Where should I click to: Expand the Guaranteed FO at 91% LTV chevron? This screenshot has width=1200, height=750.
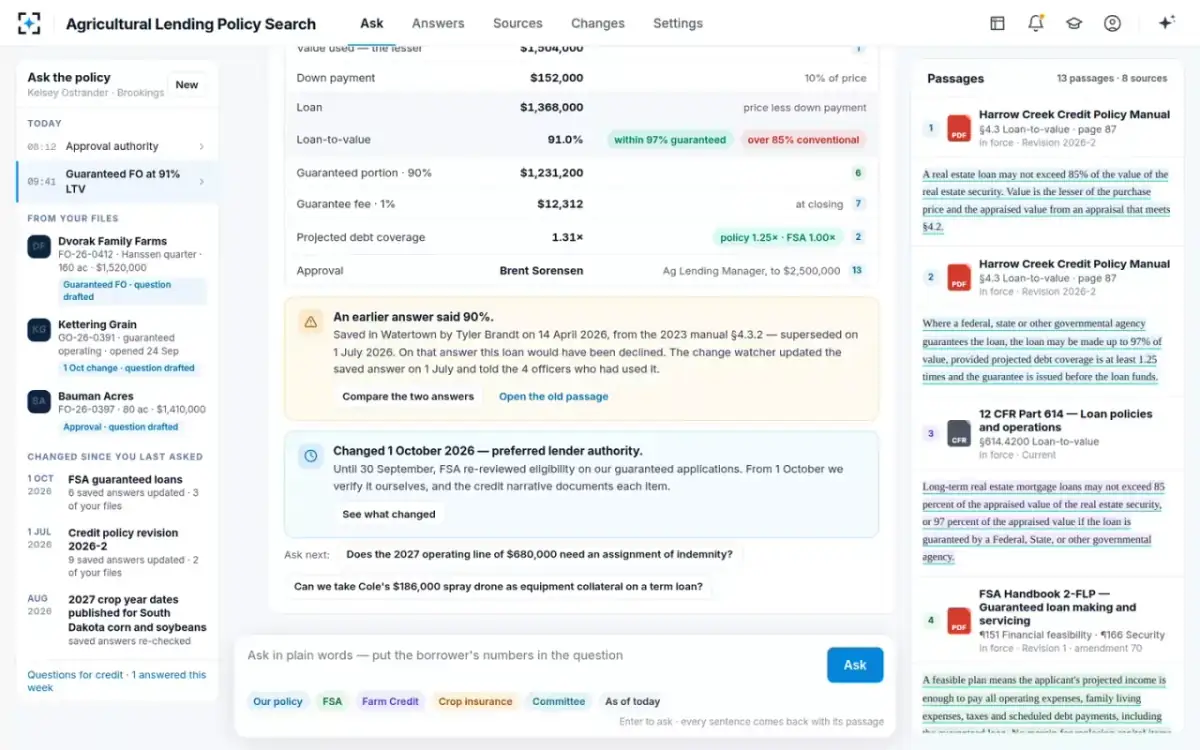click(x=201, y=181)
